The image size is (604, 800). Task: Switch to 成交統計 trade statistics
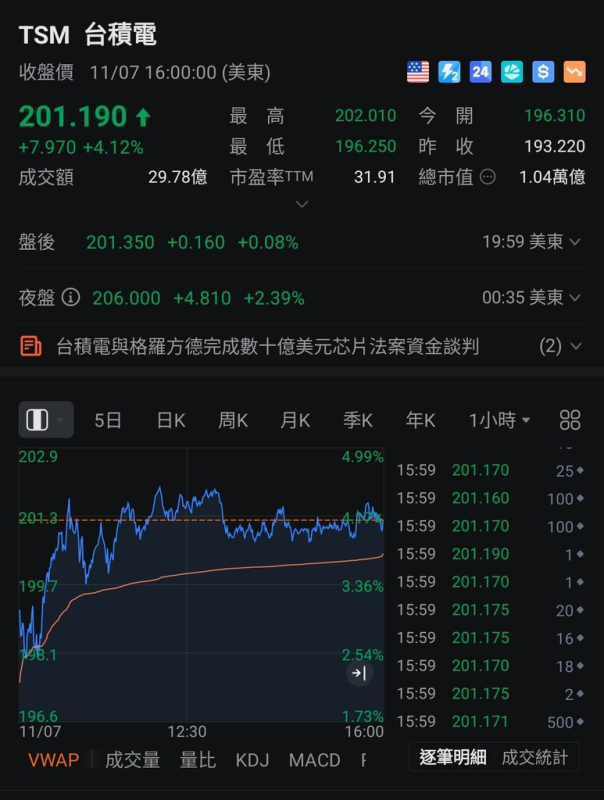[535, 758]
